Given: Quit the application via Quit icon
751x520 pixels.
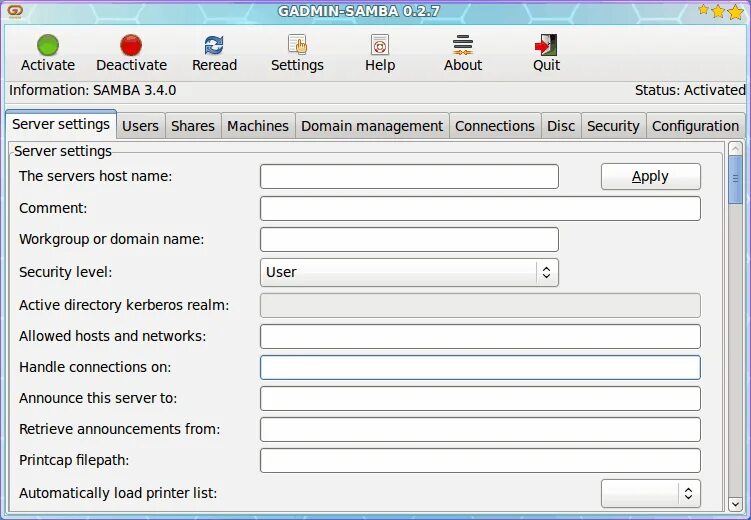Looking at the screenshot, I should point(546,45).
